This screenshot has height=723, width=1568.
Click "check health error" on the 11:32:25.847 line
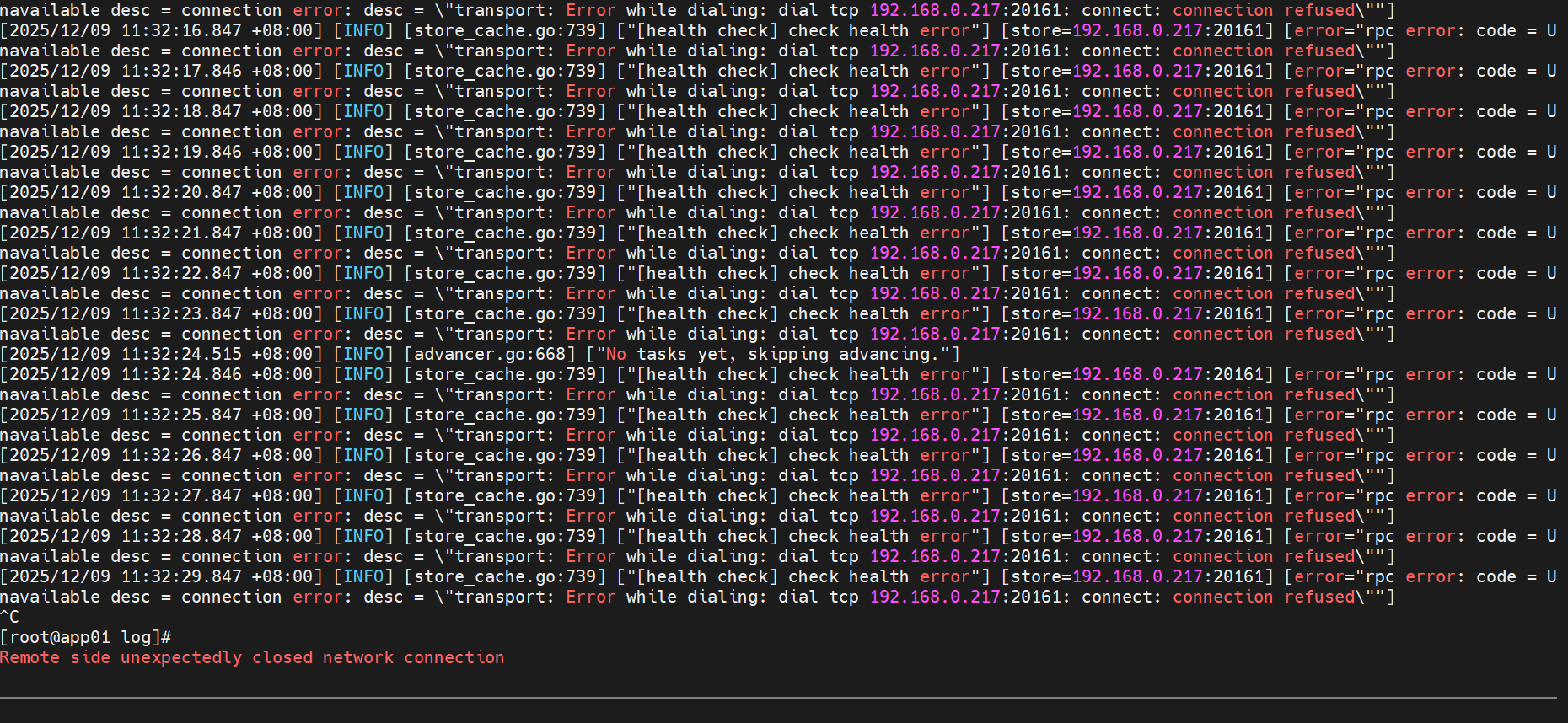point(879,415)
